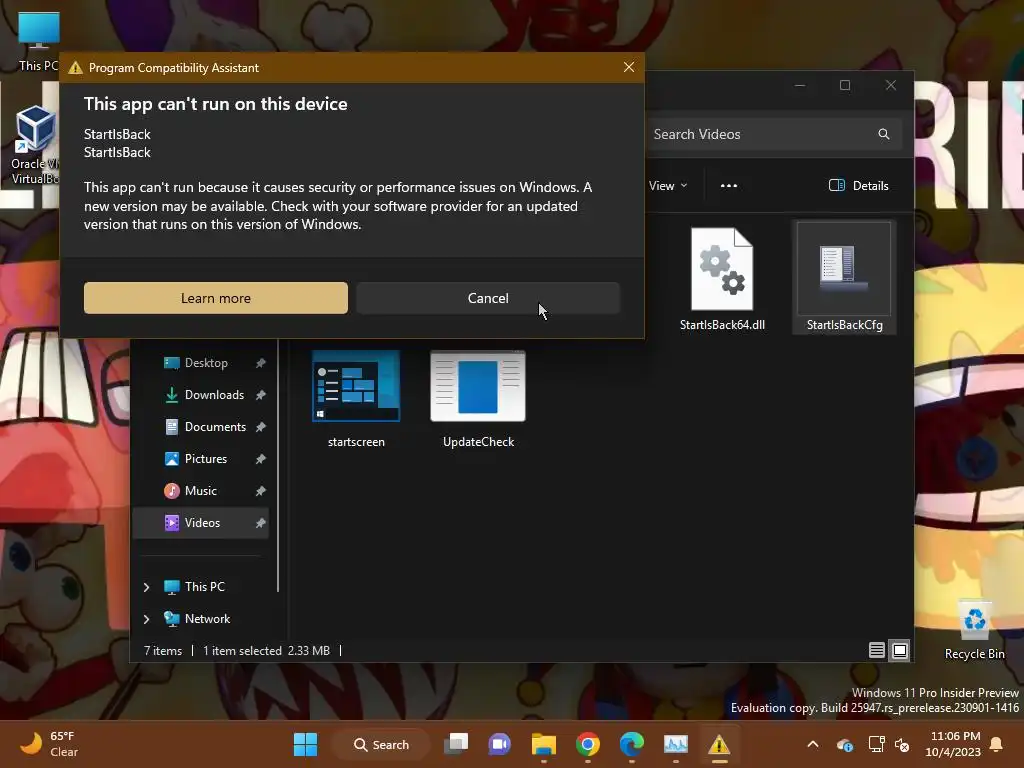
Task: Go to Desktop in the sidebar
Action: (200, 362)
